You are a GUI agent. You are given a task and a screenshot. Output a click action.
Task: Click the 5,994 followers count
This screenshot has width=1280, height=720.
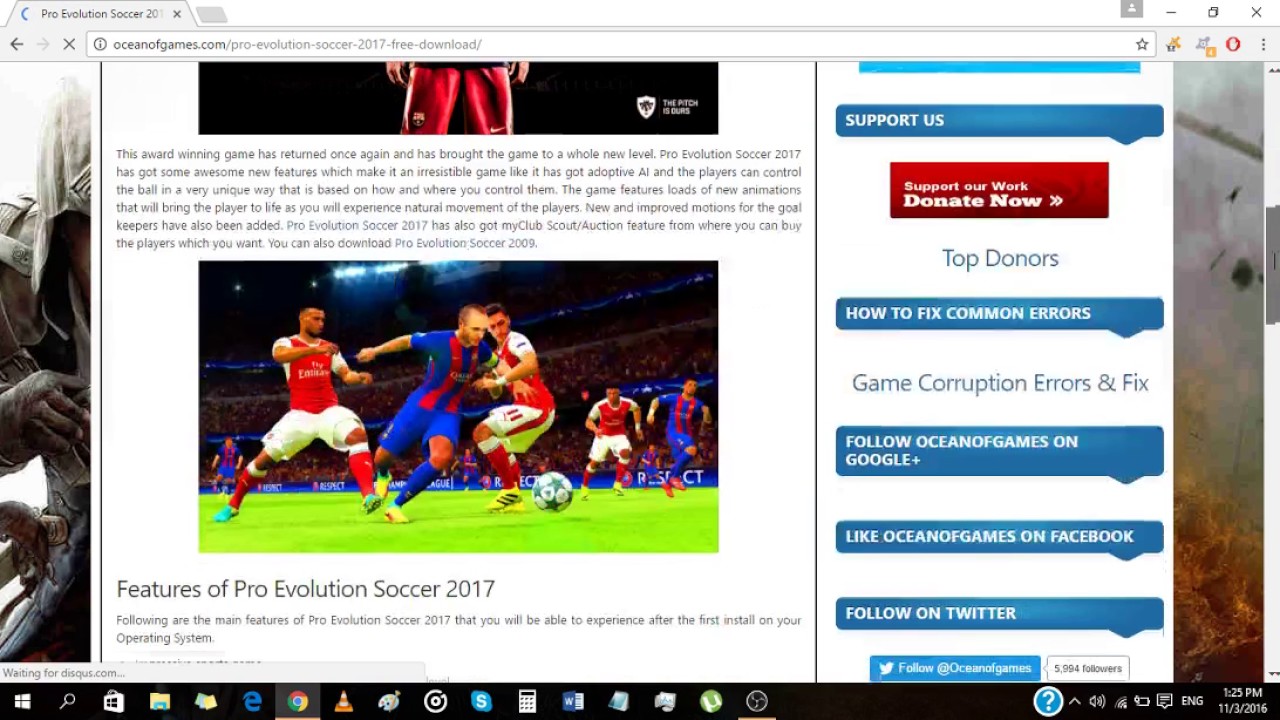[x=1087, y=668]
